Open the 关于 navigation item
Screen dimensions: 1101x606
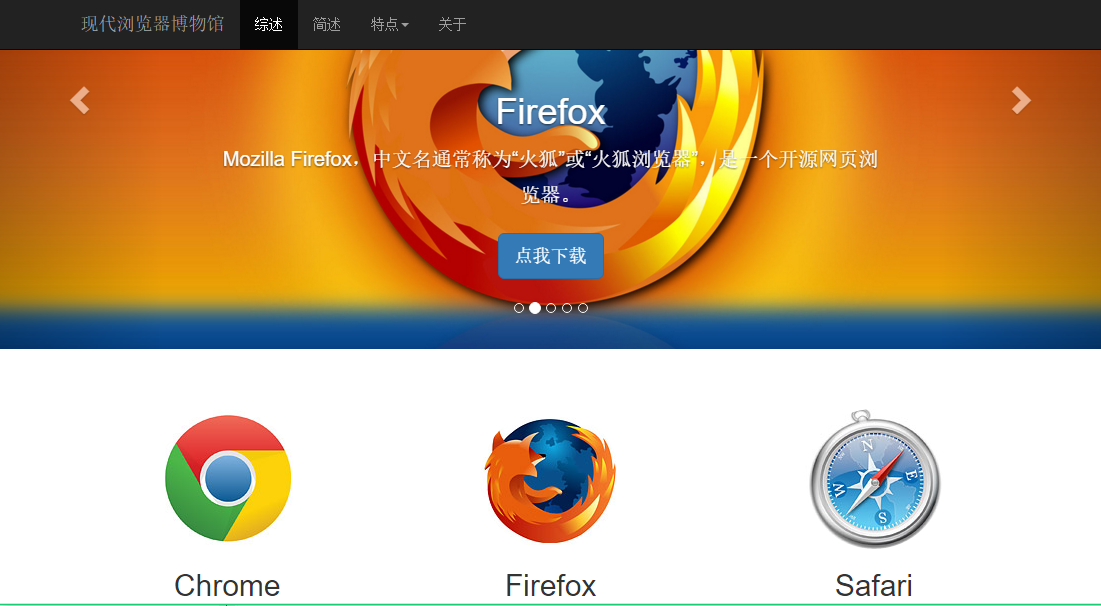pos(452,25)
